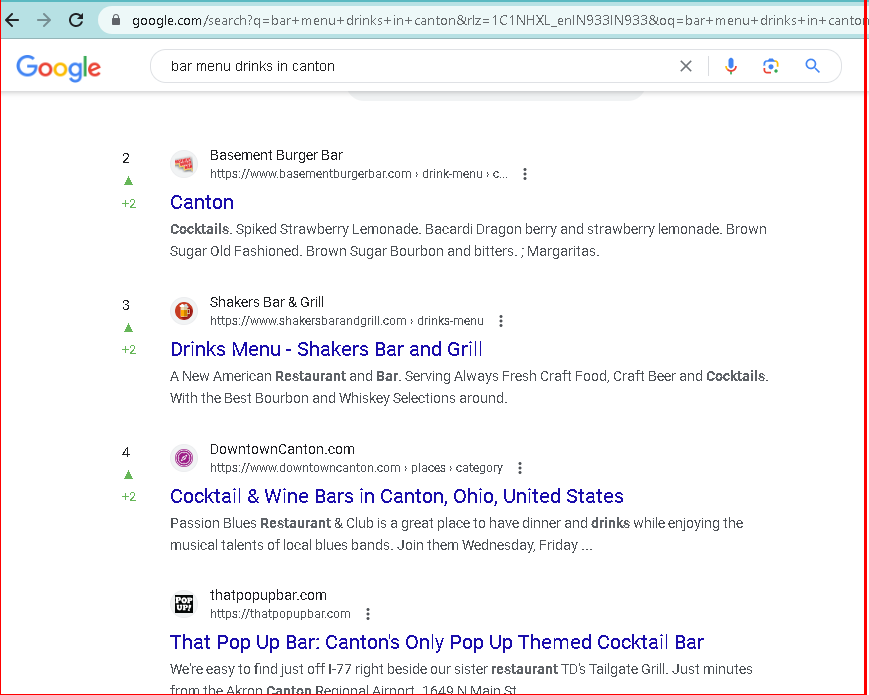
Task: Click Shakers Bar & Grill favicon
Action: click(184, 311)
